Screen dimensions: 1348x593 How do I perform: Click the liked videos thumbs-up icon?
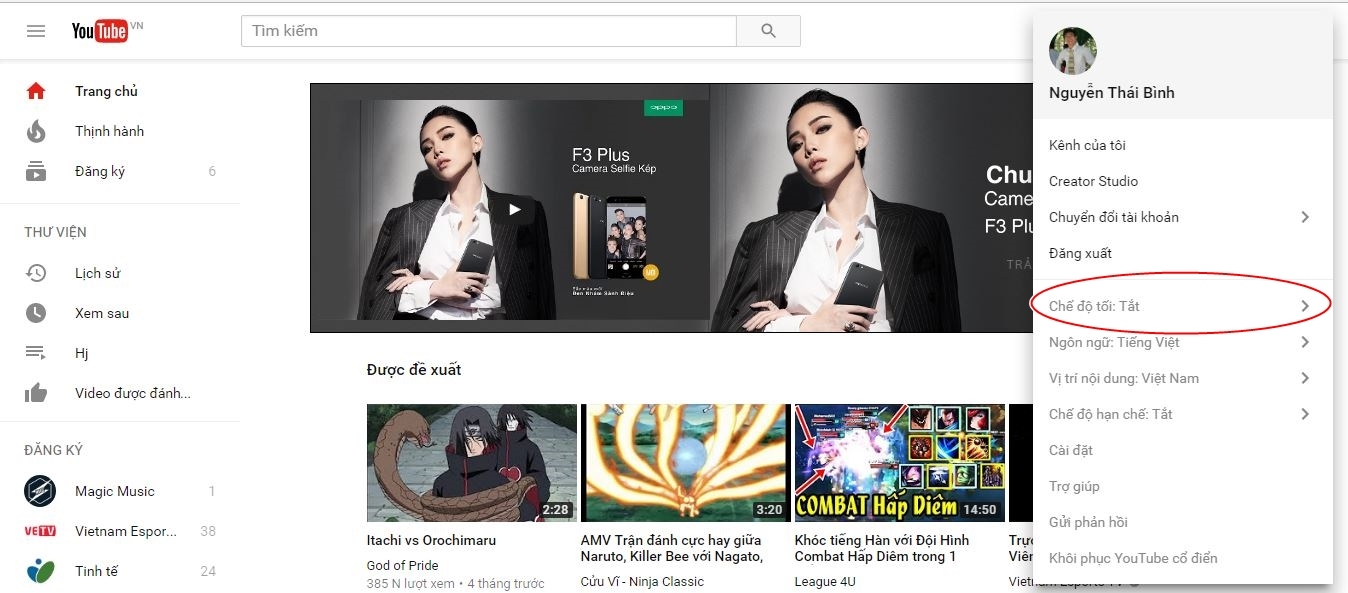(36, 393)
